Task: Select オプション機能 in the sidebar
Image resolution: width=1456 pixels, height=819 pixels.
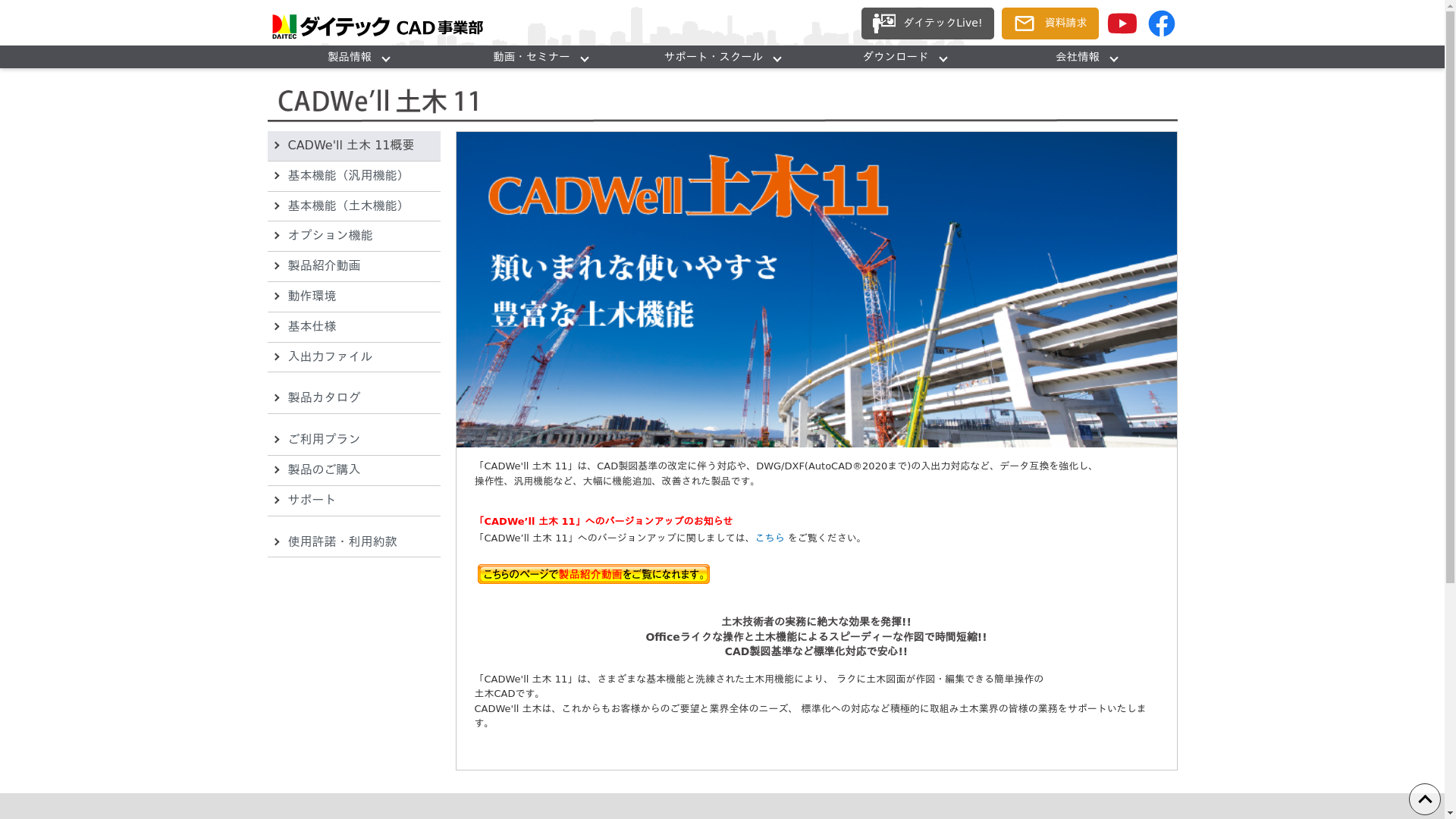Action: 330,236
